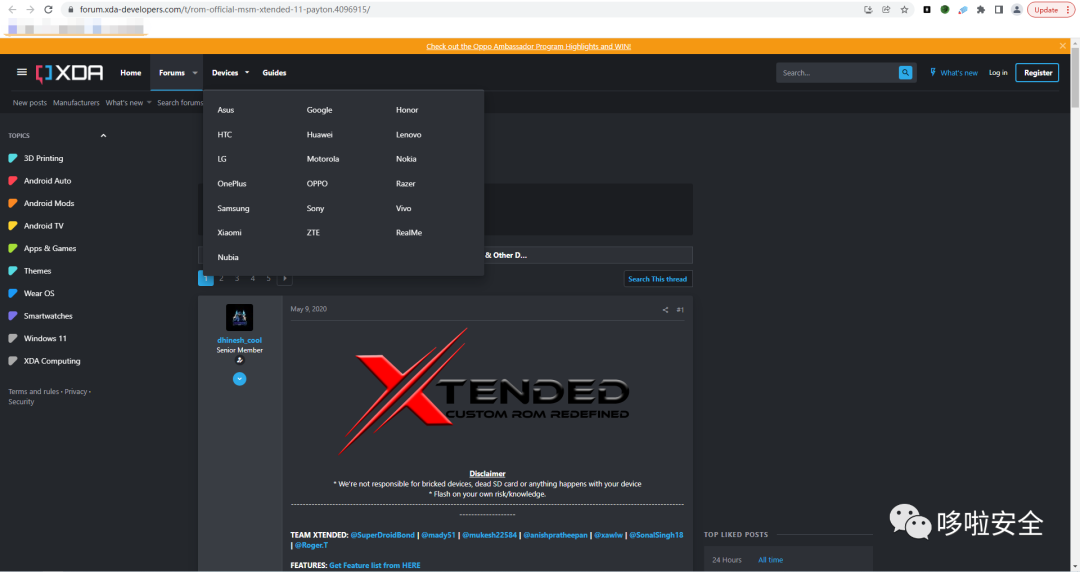
Task: Open the browser profile avatar icon
Action: [1017, 10]
